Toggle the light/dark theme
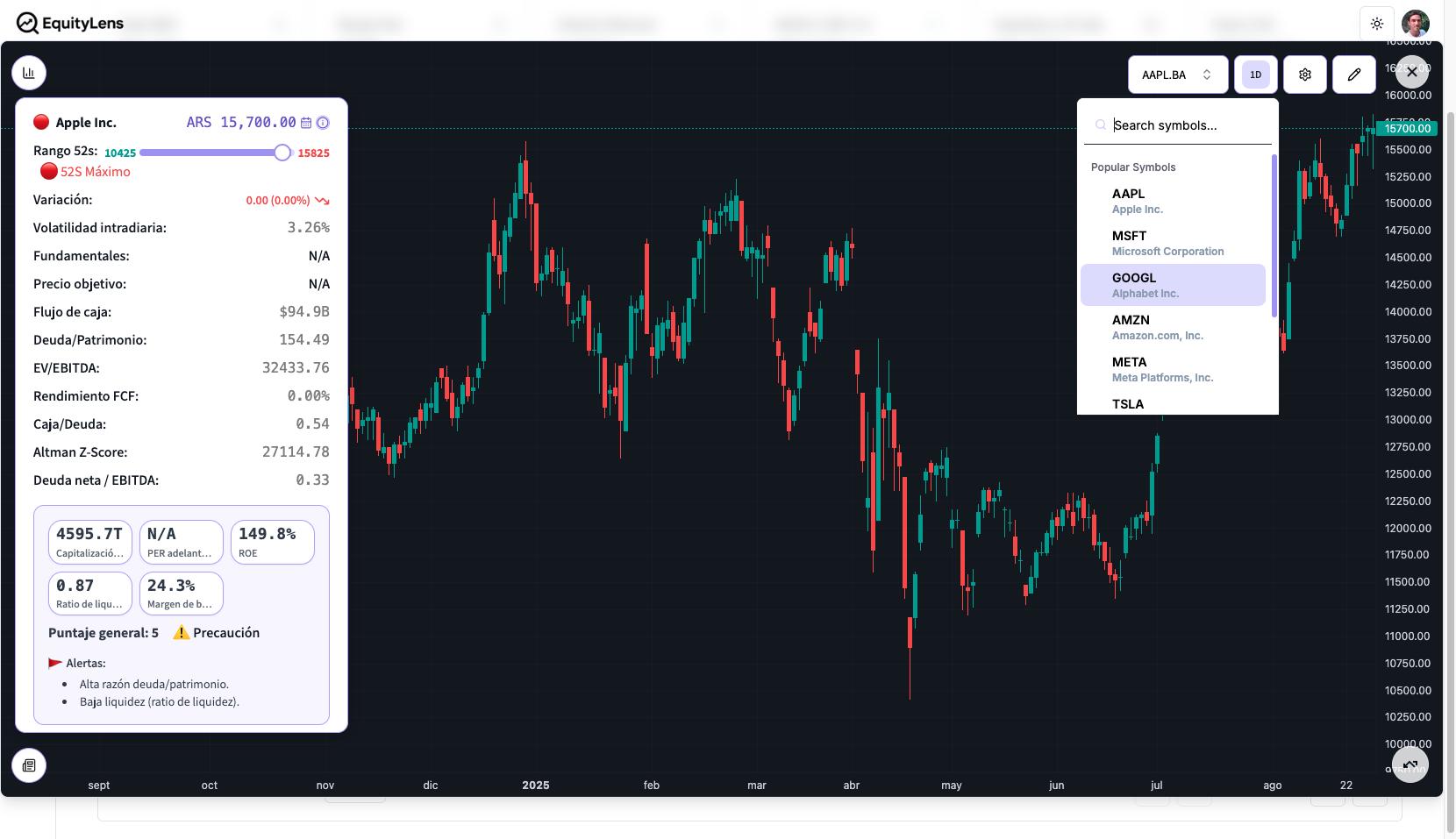Screen dimensions: 1456x839 pos(1377,24)
